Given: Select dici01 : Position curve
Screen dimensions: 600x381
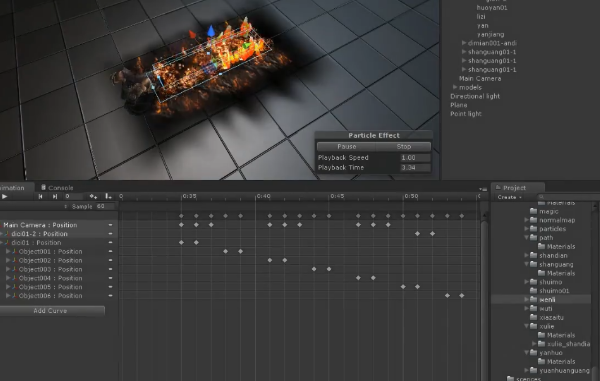Looking at the screenshot, I should (36, 243).
